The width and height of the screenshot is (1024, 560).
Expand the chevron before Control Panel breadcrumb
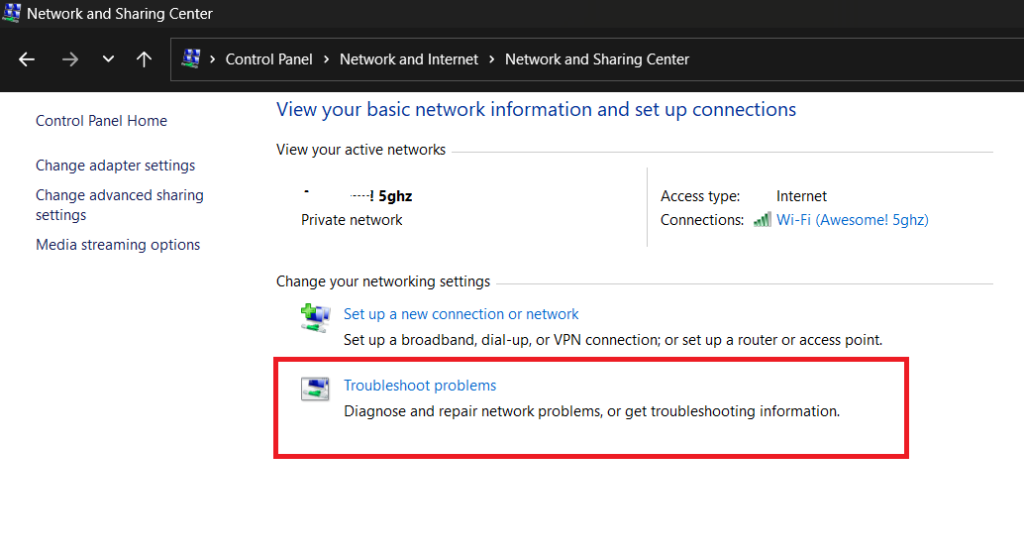point(213,59)
